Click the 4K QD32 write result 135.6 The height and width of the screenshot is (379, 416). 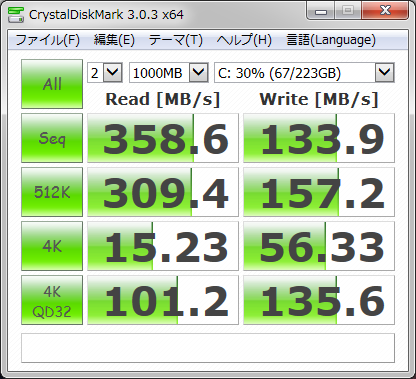[319, 300]
